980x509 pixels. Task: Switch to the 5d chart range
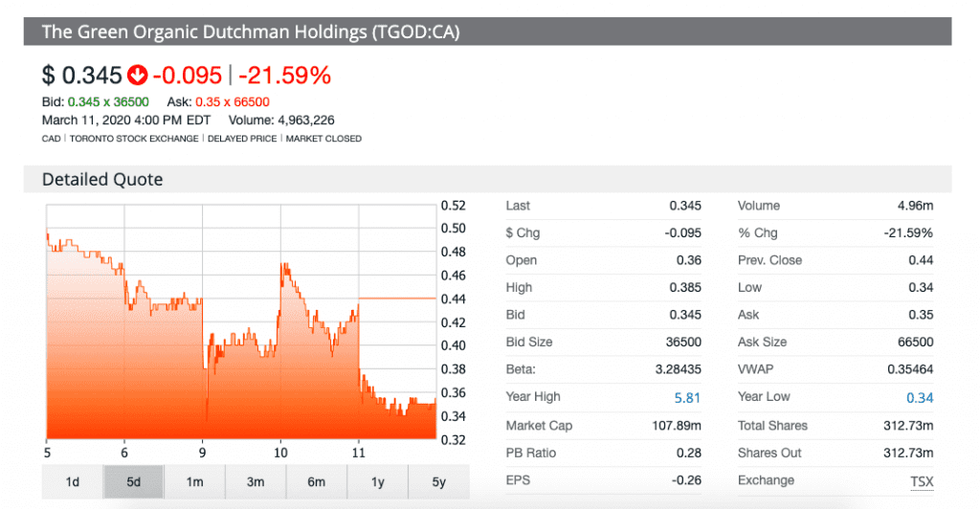133,482
